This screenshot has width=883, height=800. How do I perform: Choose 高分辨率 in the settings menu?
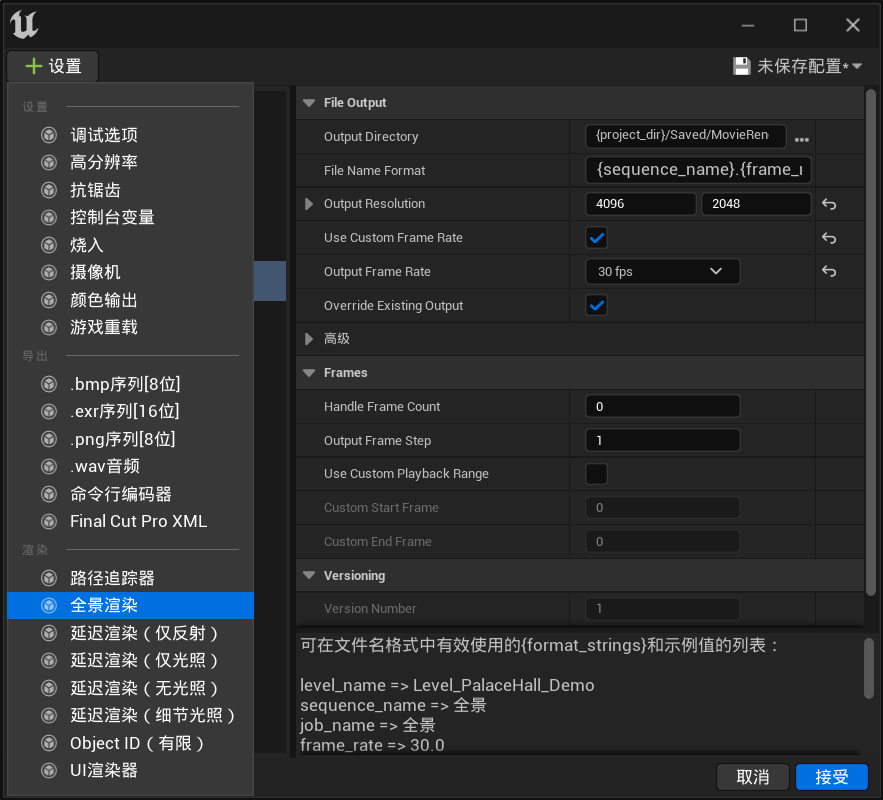coord(104,162)
